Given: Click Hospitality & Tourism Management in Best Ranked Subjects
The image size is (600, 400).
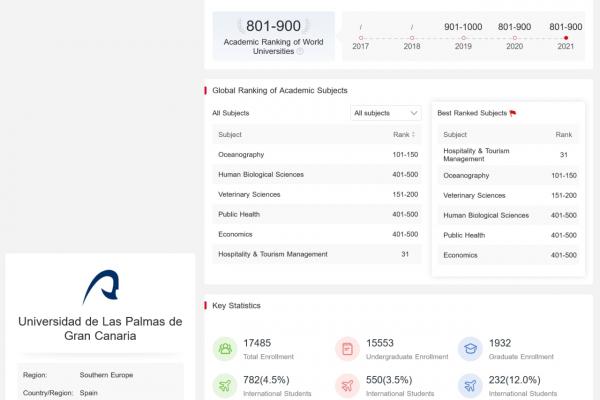Looking at the screenshot, I should (x=476, y=155).
